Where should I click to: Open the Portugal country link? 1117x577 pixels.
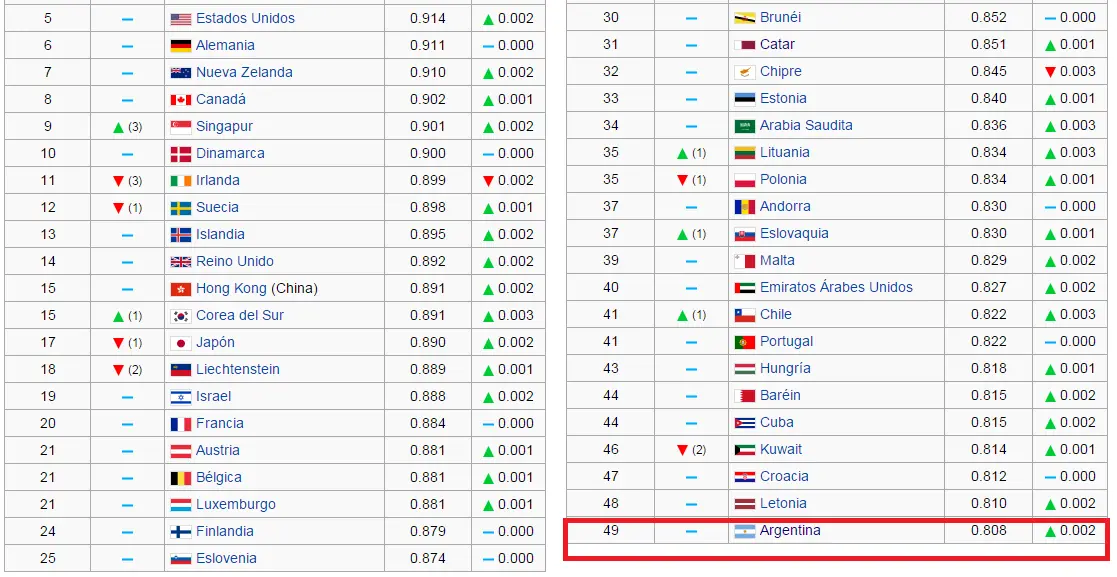[787, 342]
